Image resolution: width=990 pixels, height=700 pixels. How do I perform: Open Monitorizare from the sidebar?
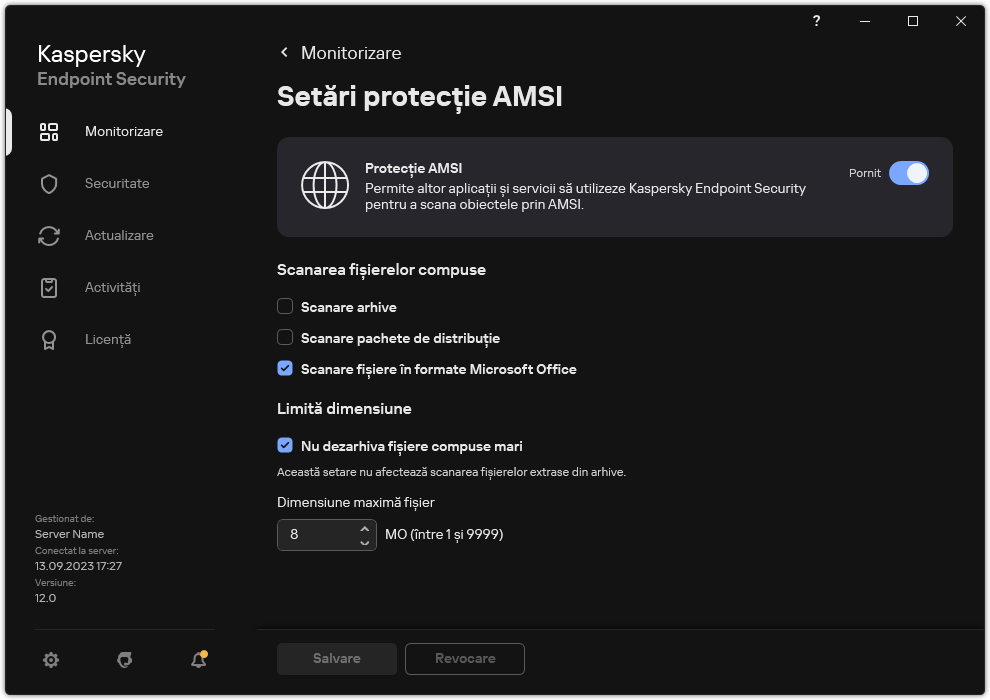tap(122, 131)
